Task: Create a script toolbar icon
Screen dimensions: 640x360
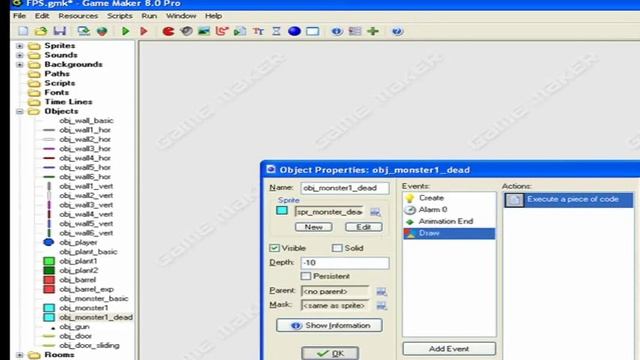Action: tap(240, 31)
